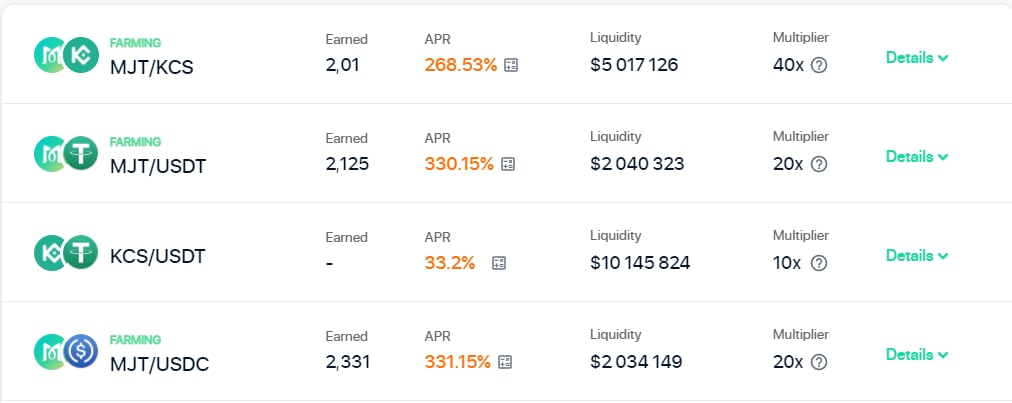Click the MJT/USDC token pair logo
Viewport: 1012px width, 403px height.
pyautogui.click(x=65, y=351)
